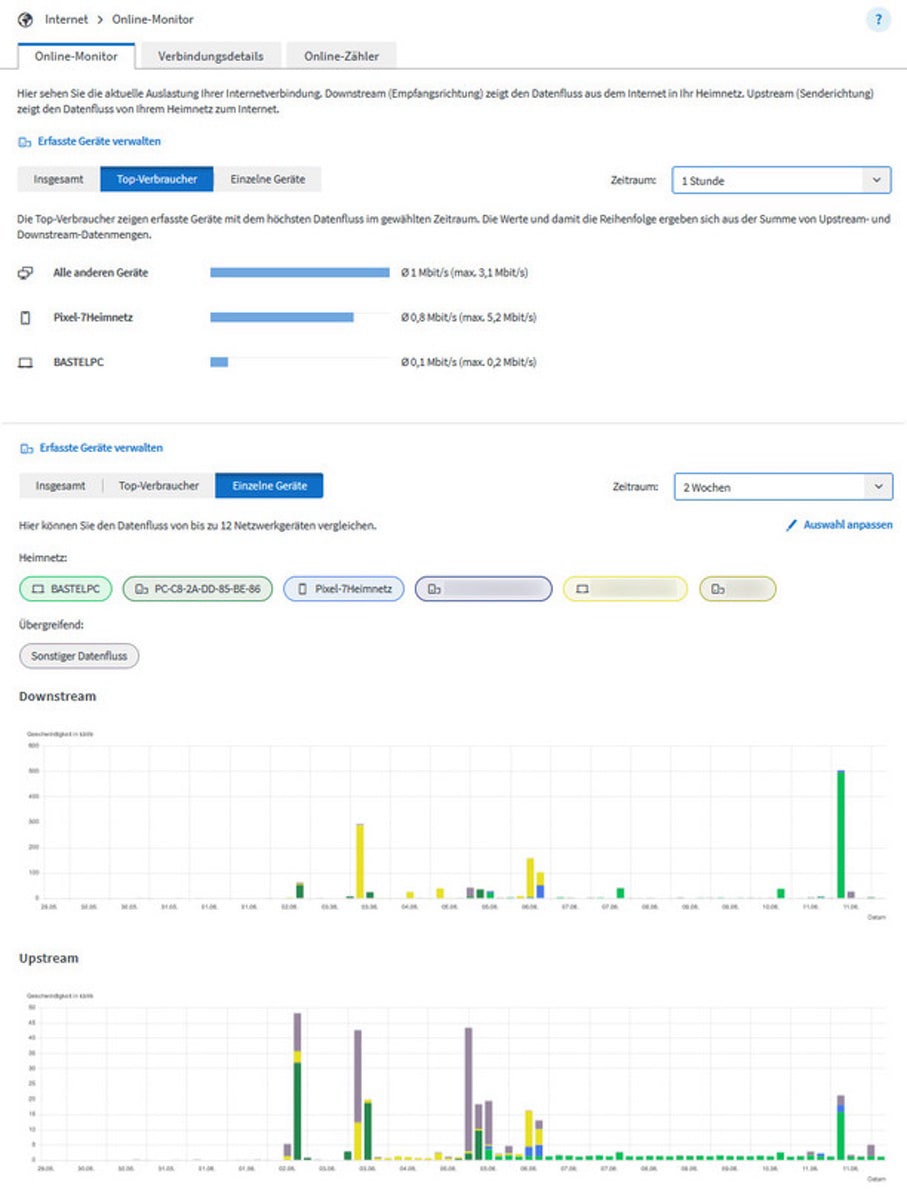Select Top-Verbraucher in the lower view selector
The image size is (907, 1200).
(158, 486)
